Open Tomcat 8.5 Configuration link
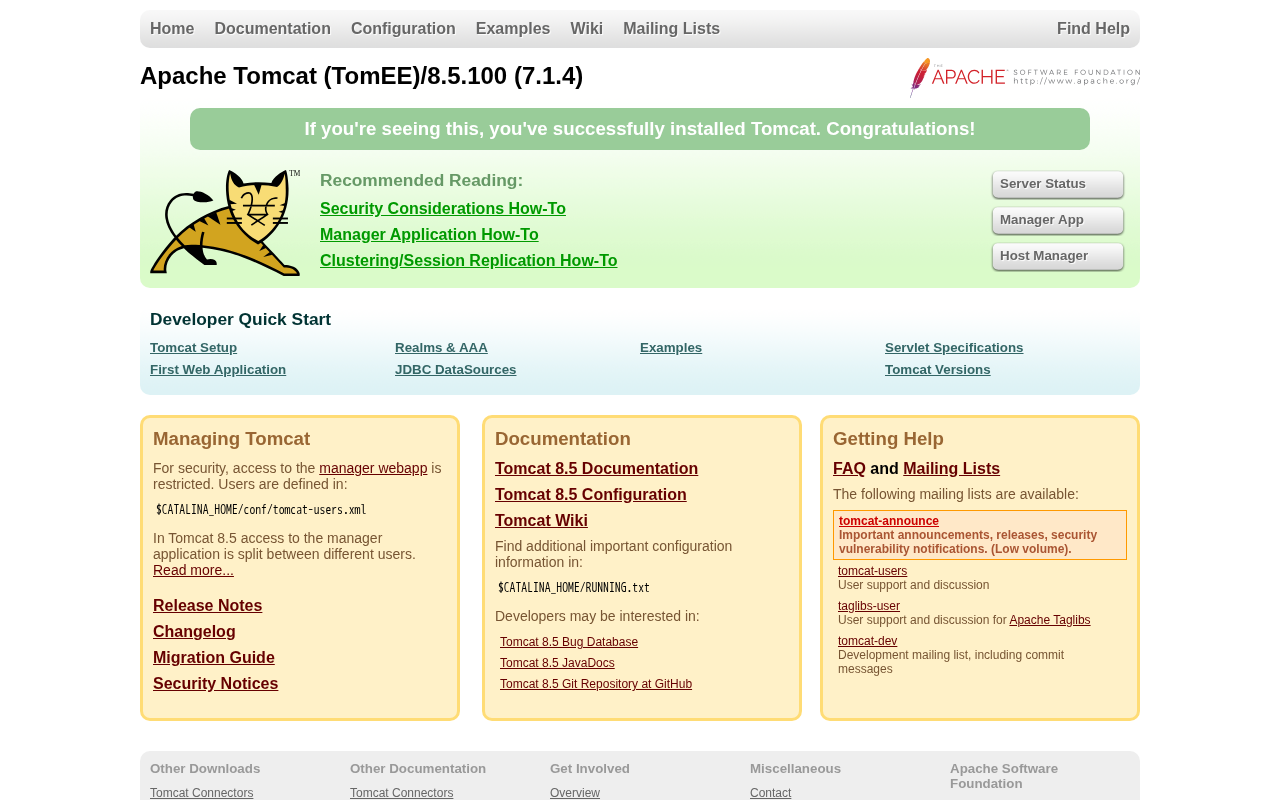The width and height of the screenshot is (1280, 800). pyautogui.click(x=590, y=495)
